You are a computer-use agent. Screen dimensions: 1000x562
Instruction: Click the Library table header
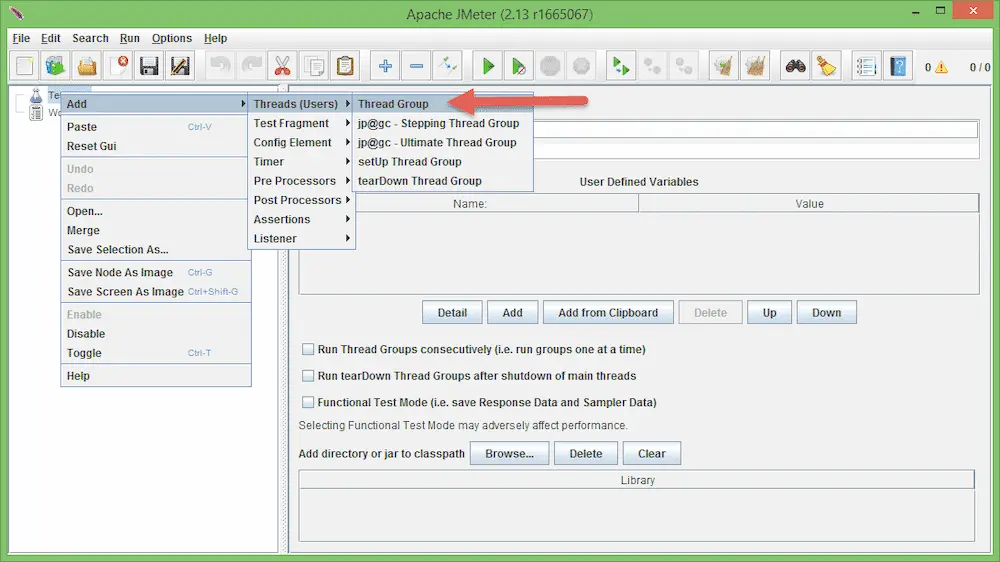click(x=636, y=480)
